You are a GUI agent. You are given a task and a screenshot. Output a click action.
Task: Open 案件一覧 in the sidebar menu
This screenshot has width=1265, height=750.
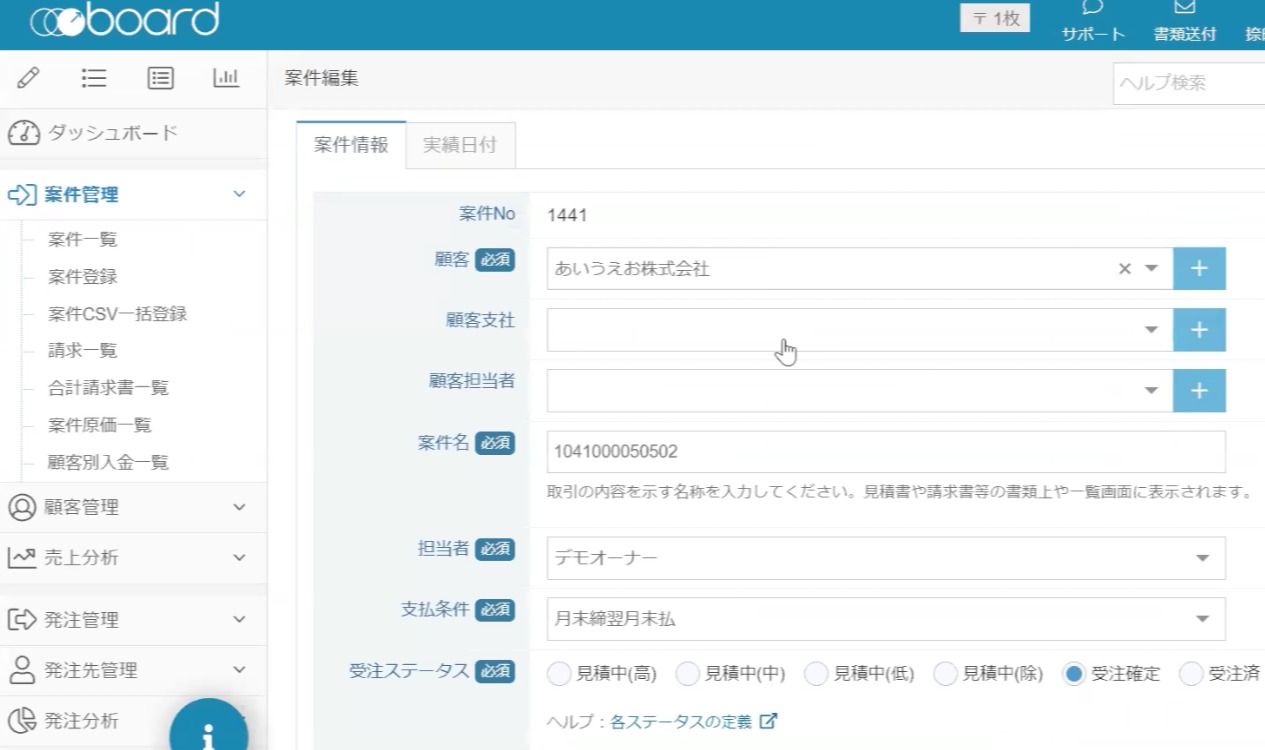point(83,240)
